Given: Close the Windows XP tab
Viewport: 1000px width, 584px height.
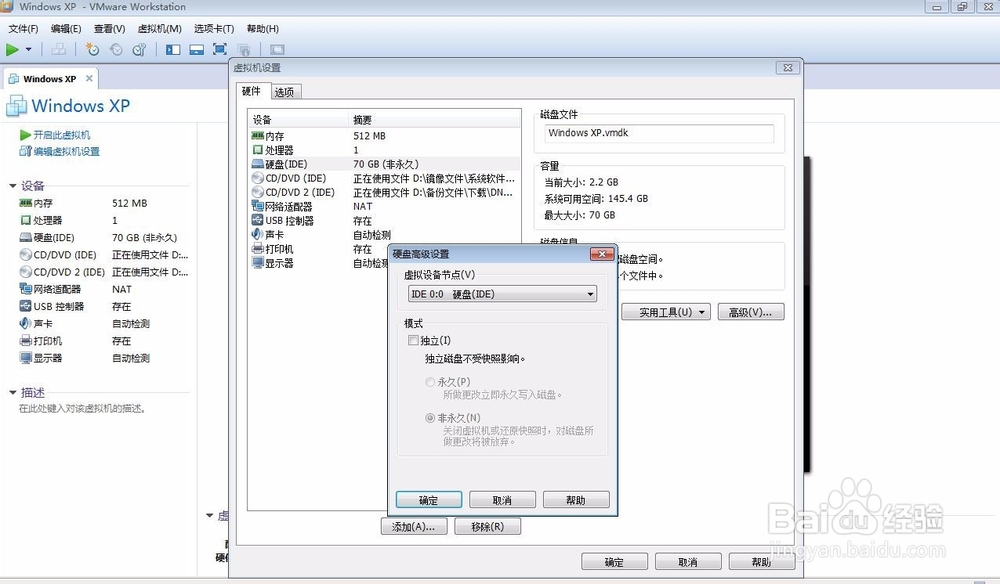Looking at the screenshot, I should [x=89, y=78].
